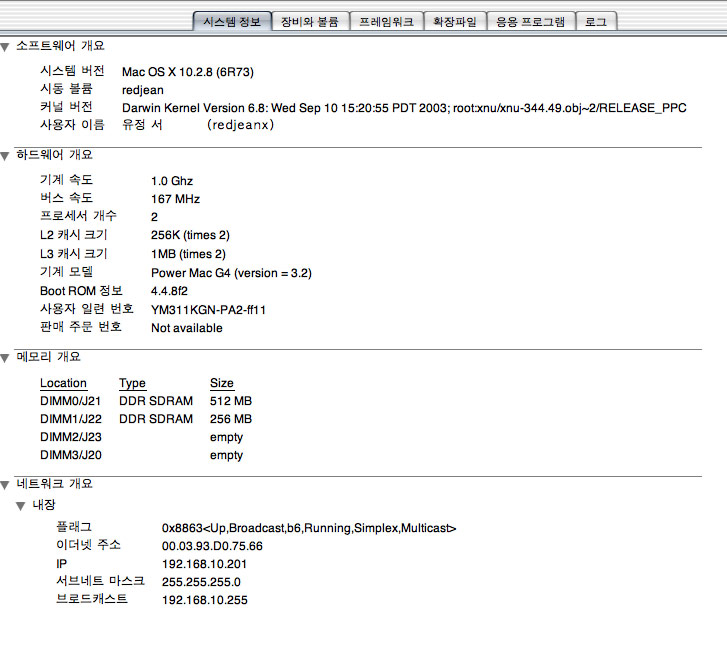Select the DIMM0/J21 memory row
The height and width of the screenshot is (652, 727).
[x=70, y=401]
